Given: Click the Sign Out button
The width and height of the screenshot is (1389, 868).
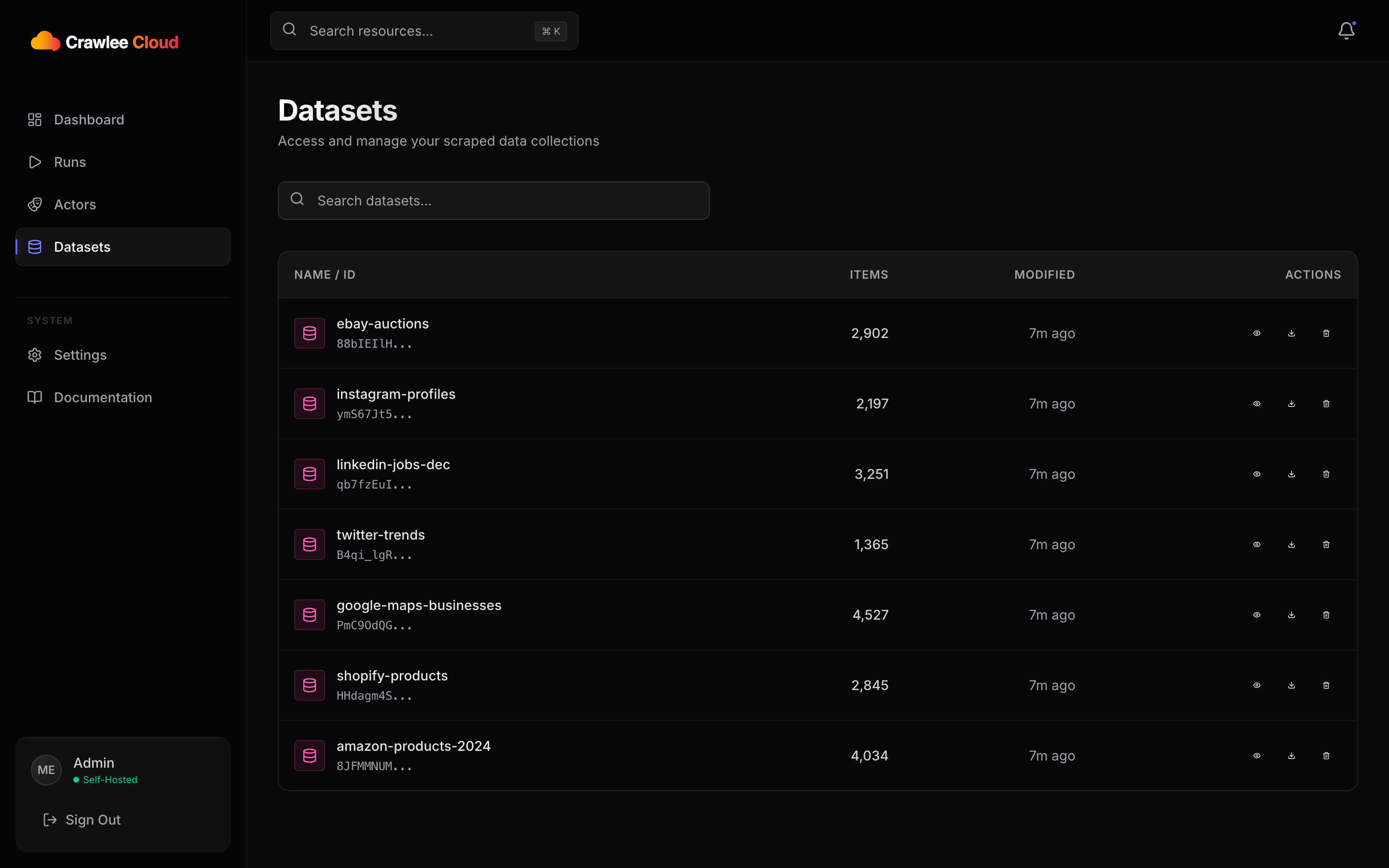Looking at the screenshot, I should point(93,820).
